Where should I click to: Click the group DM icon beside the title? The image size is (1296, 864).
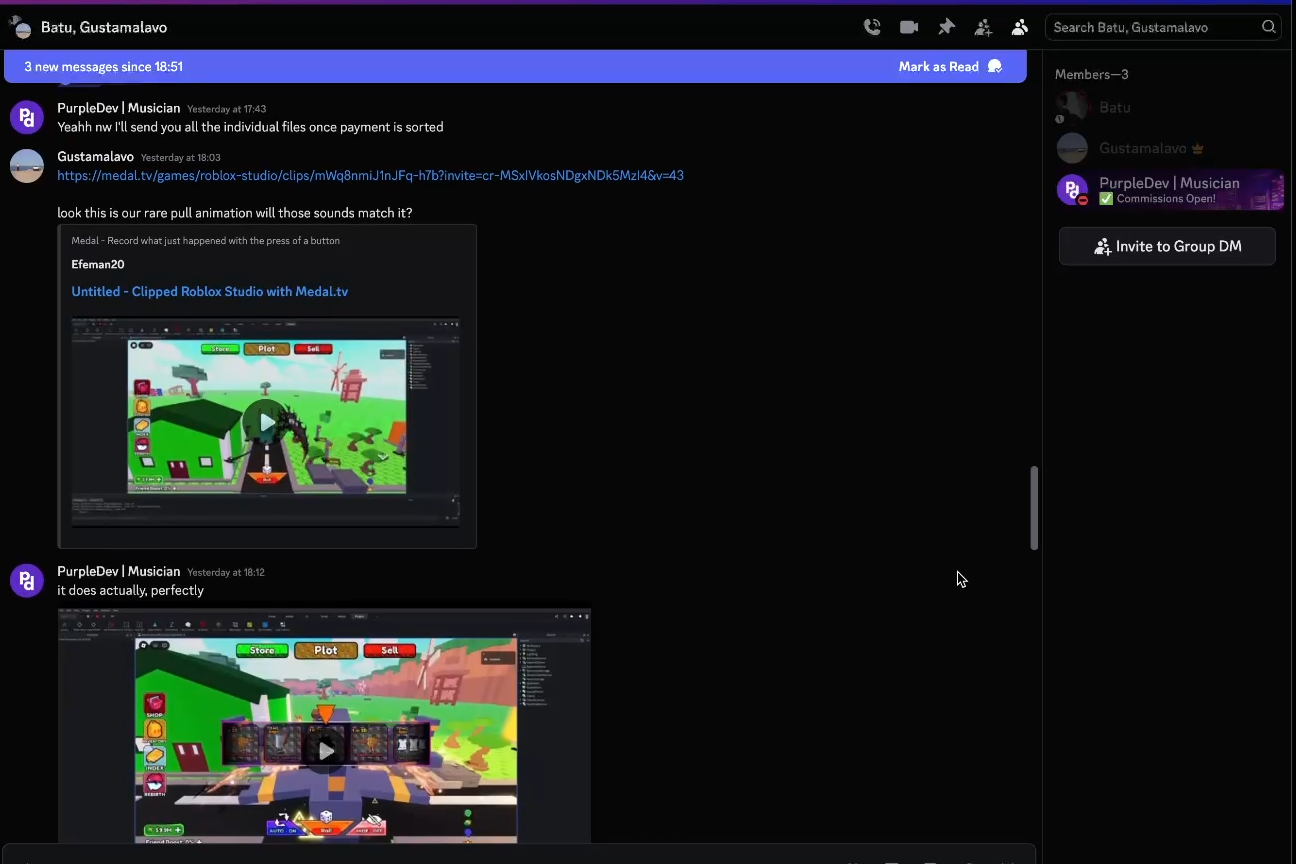coord(20,27)
